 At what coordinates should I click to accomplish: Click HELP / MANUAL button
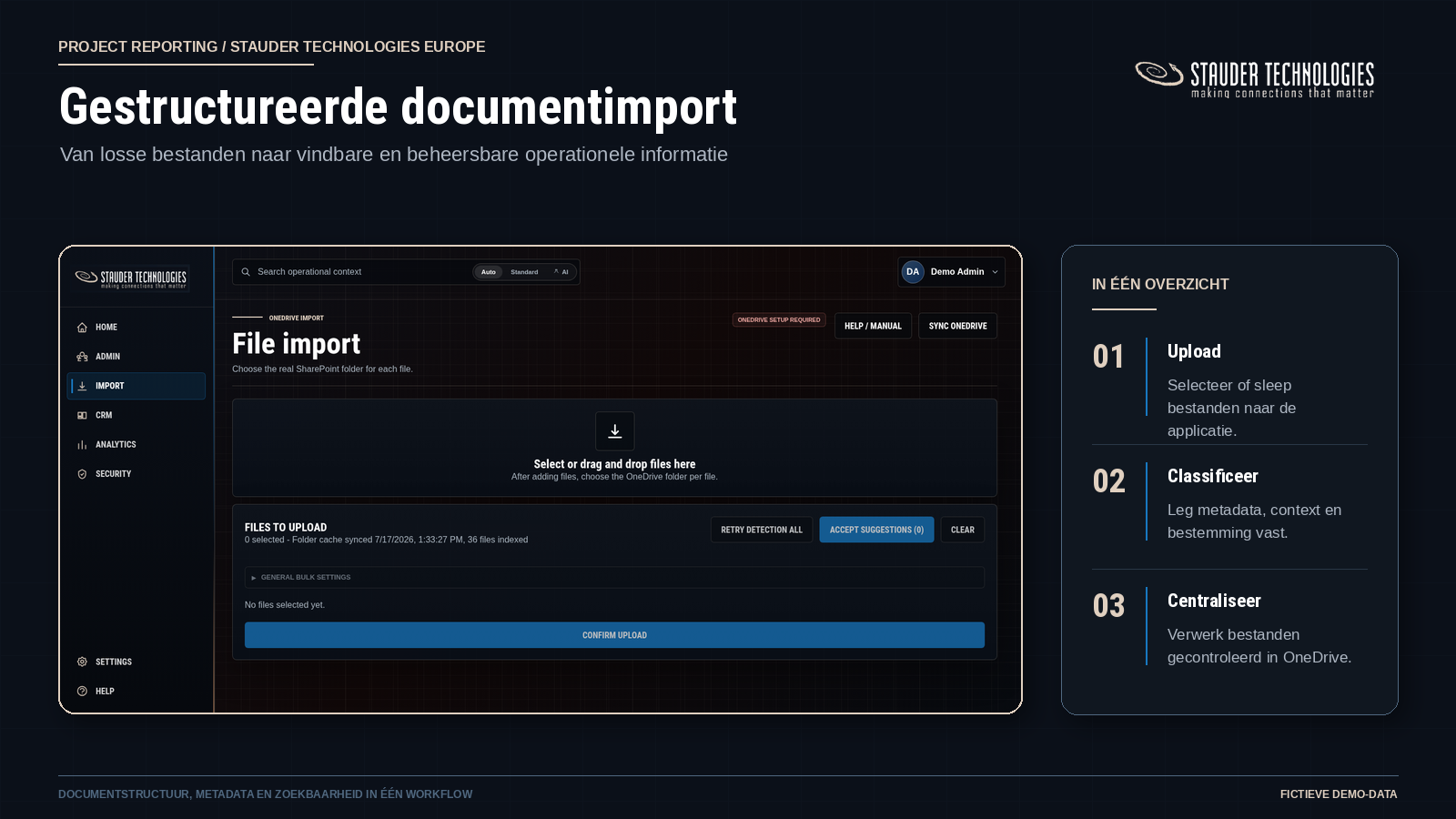873,326
